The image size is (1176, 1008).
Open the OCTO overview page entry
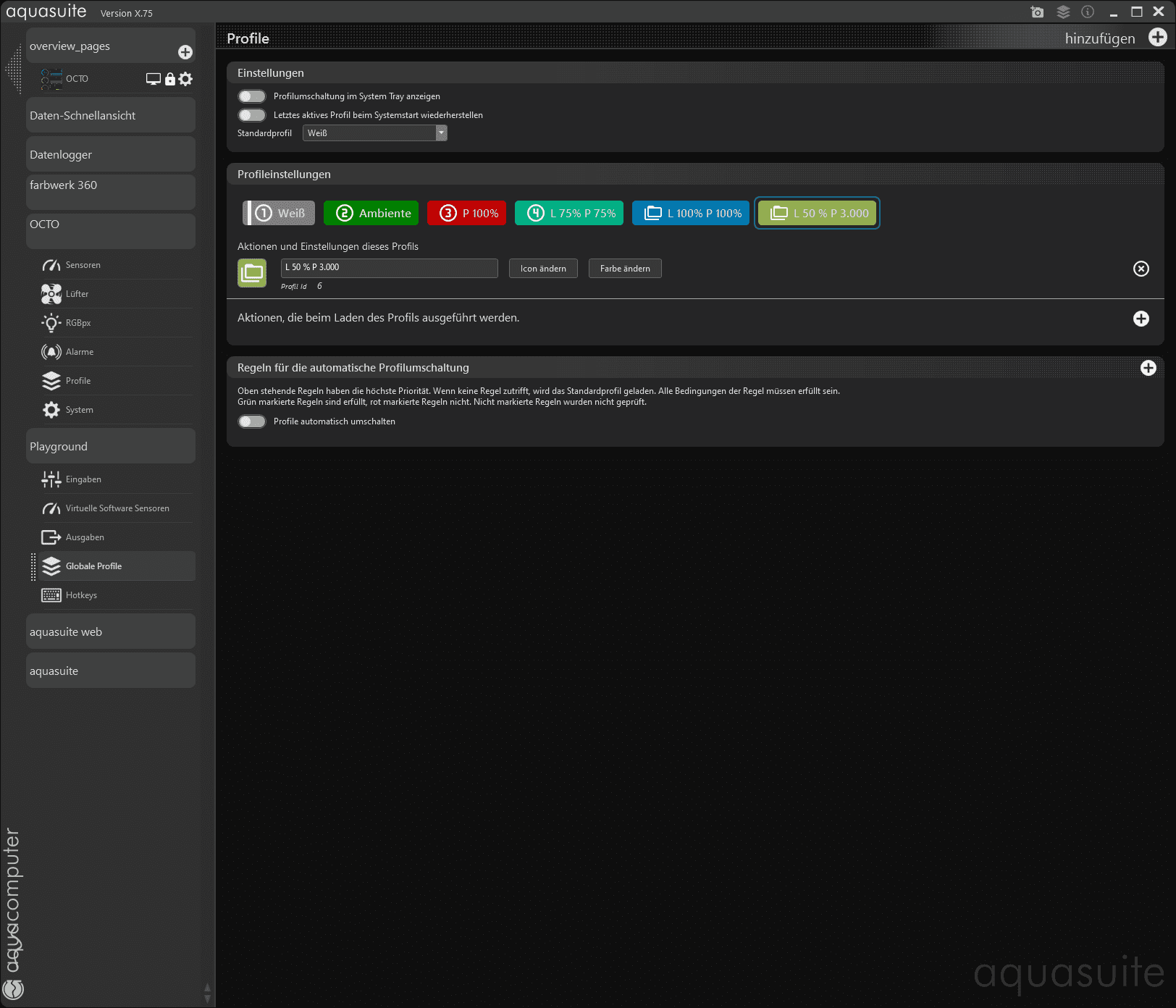[77, 79]
